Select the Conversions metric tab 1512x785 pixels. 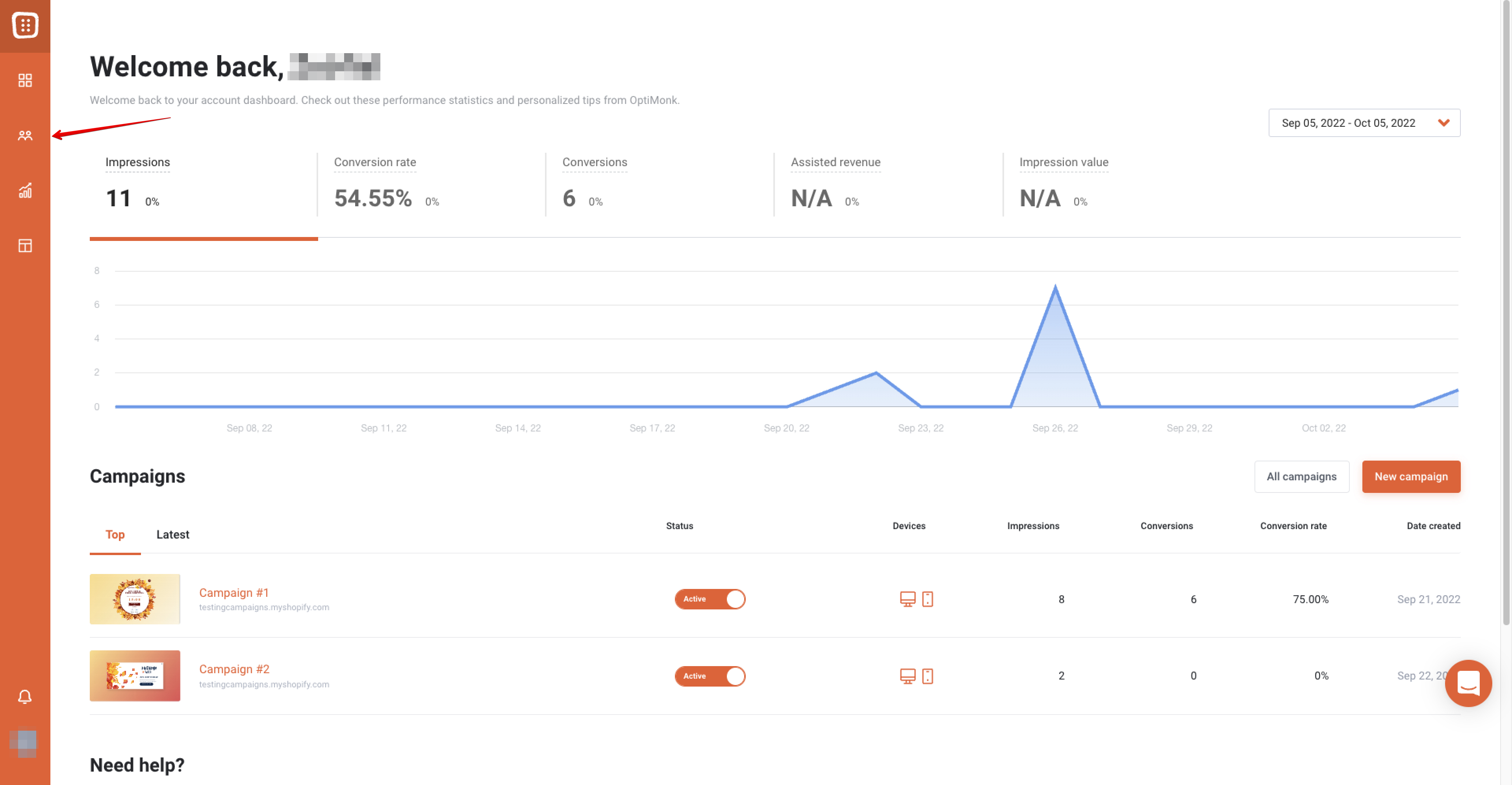pos(660,185)
